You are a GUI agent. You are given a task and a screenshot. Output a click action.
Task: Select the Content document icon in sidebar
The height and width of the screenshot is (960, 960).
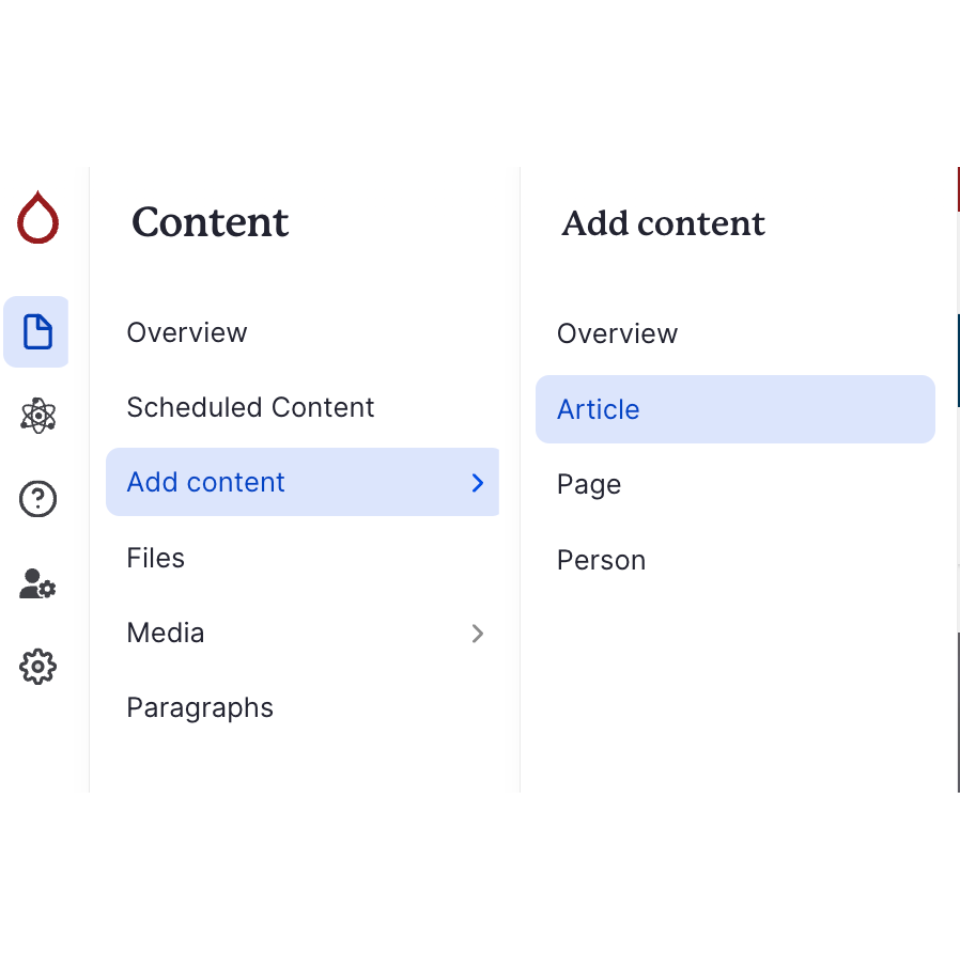(37, 332)
